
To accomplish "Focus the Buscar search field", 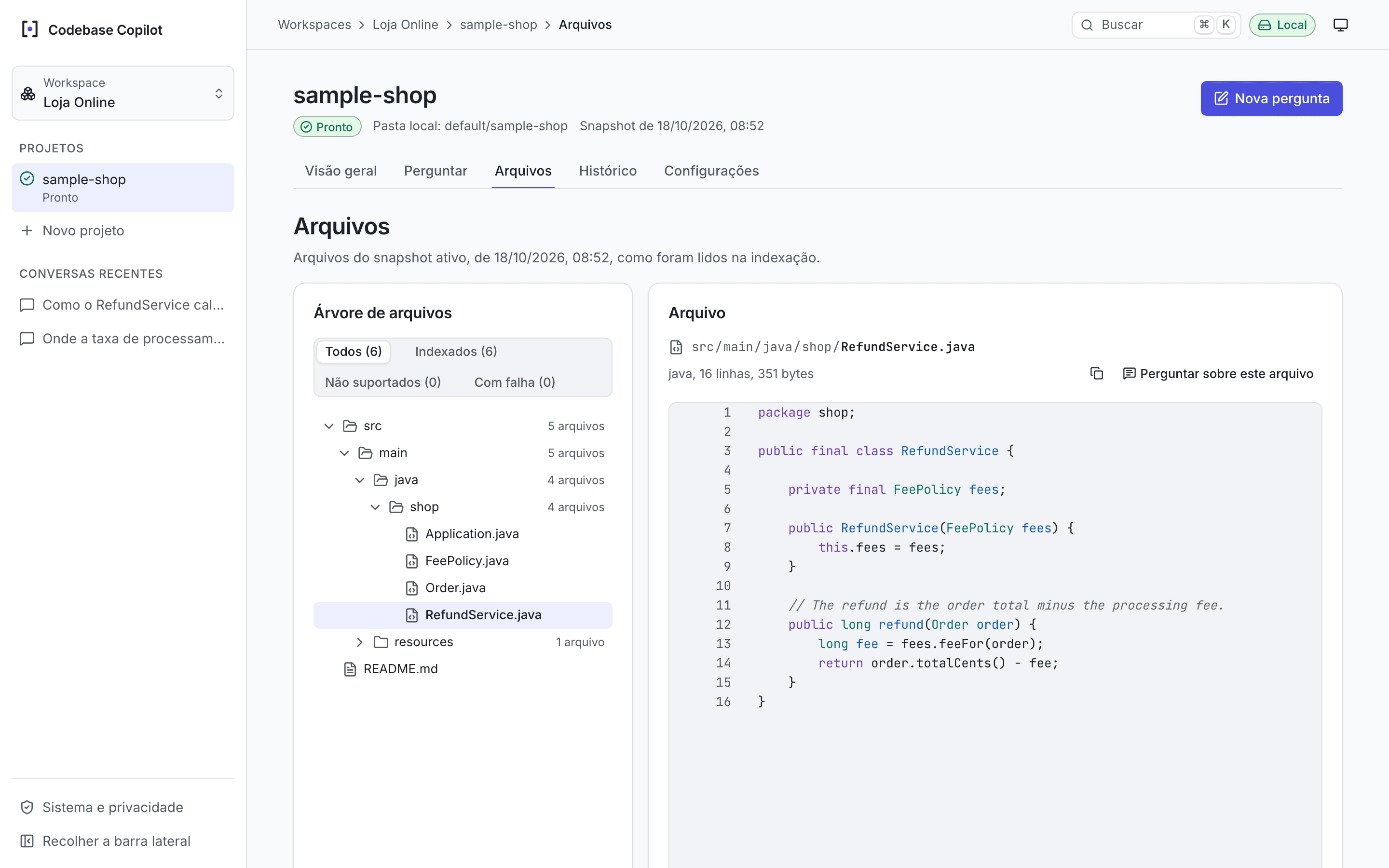I will click(x=1156, y=25).
